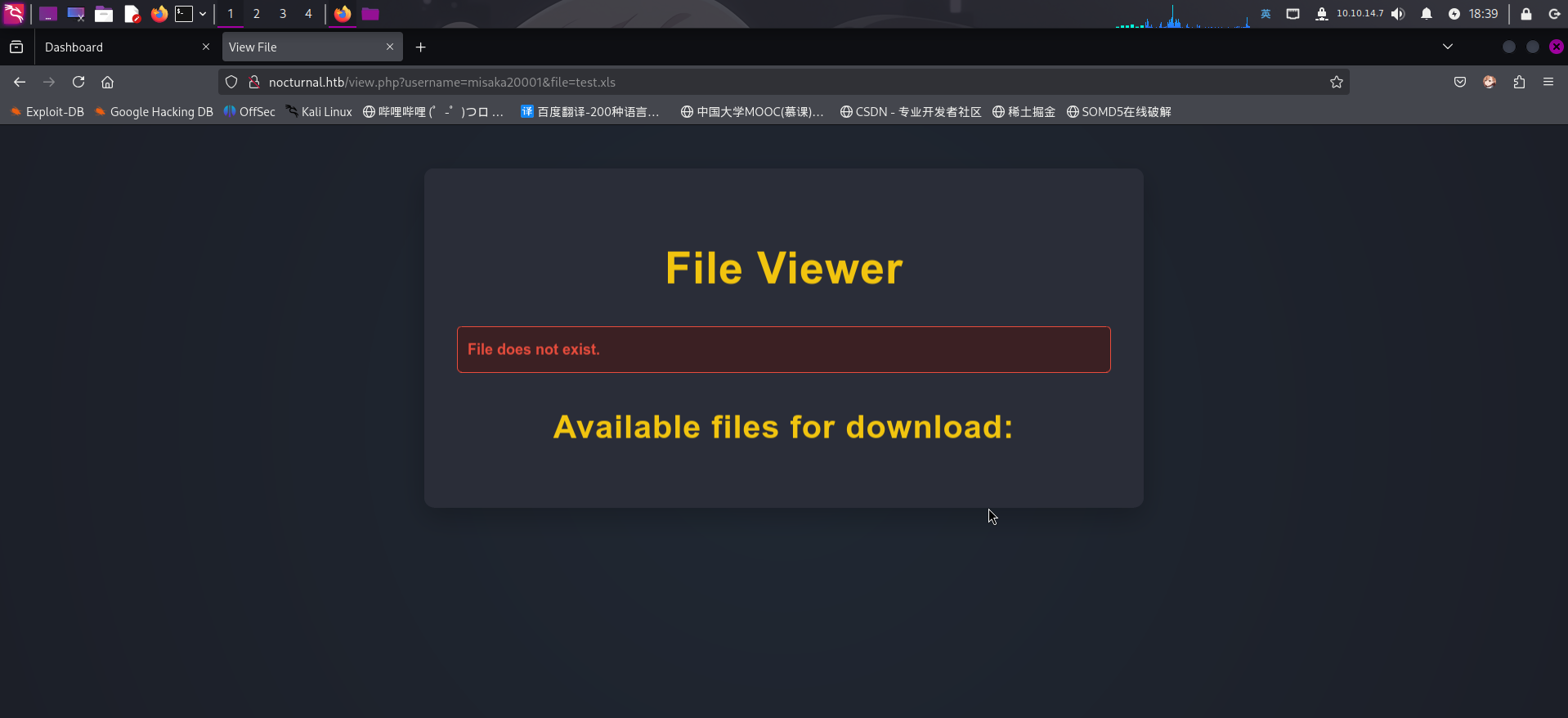Open the Exploit-DB bookmark
The width and height of the screenshot is (1568, 718).
pyautogui.click(x=47, y=112)
